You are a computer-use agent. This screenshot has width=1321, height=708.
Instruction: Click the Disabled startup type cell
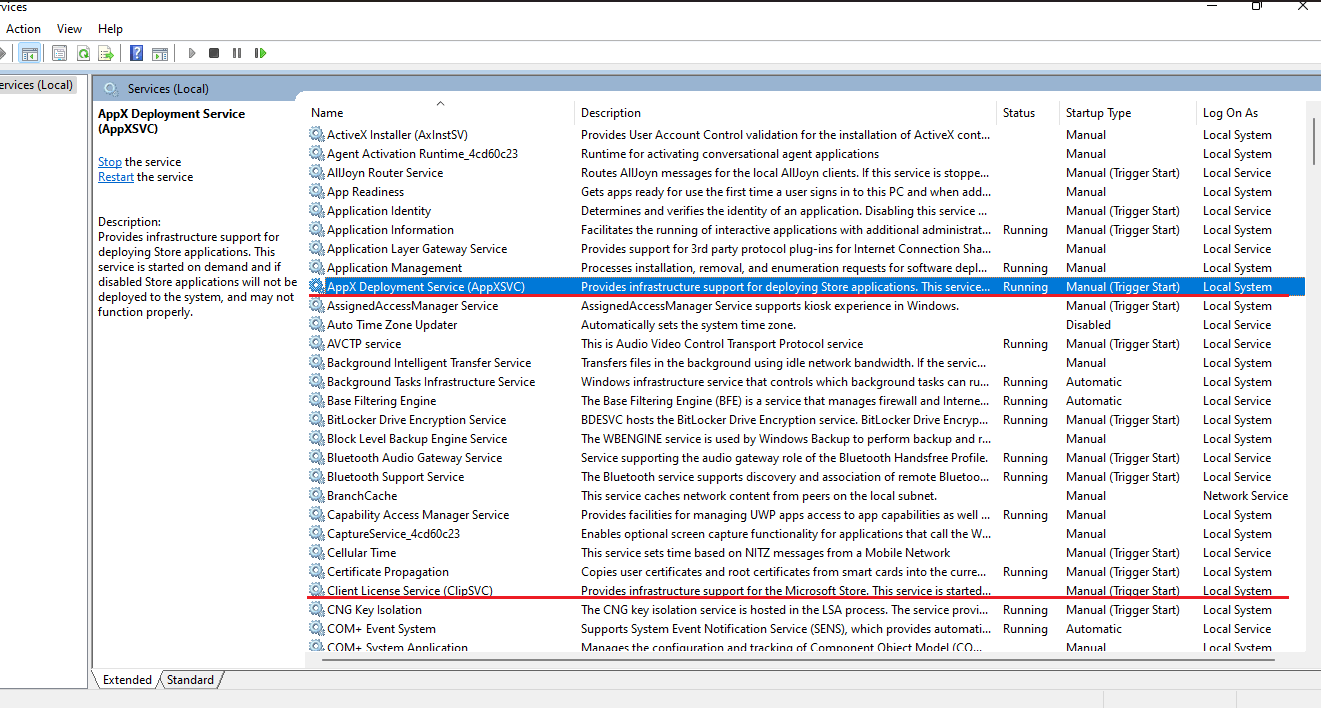pos(1088,325)
